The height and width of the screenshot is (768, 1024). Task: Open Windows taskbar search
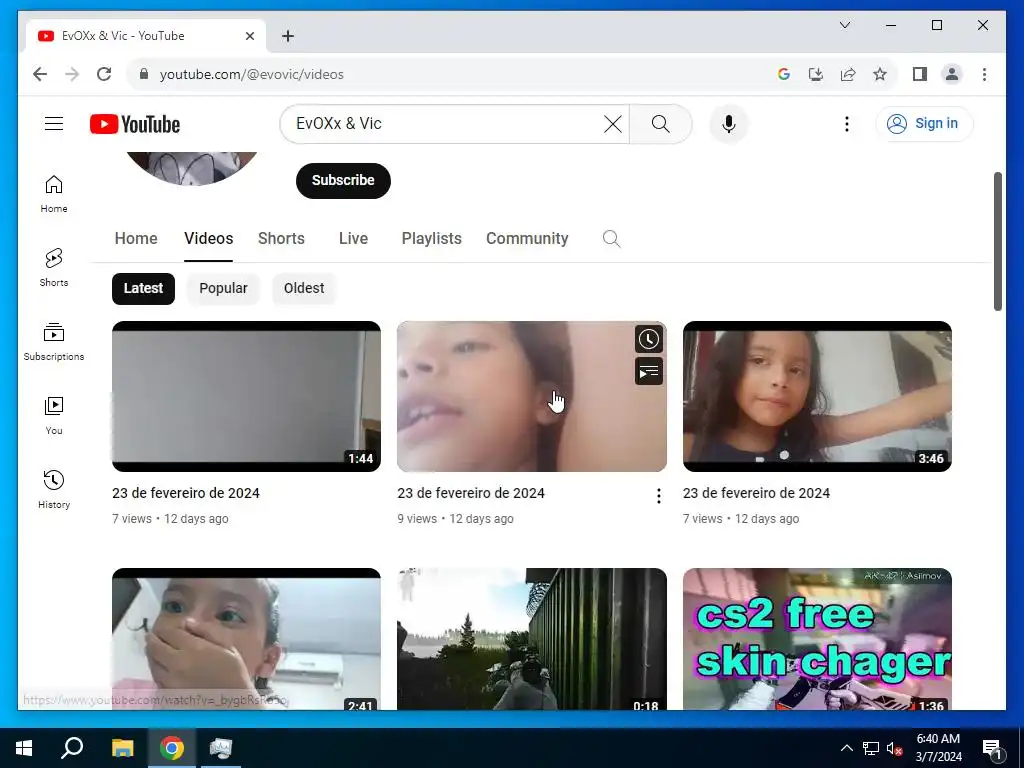pos(72,748)
